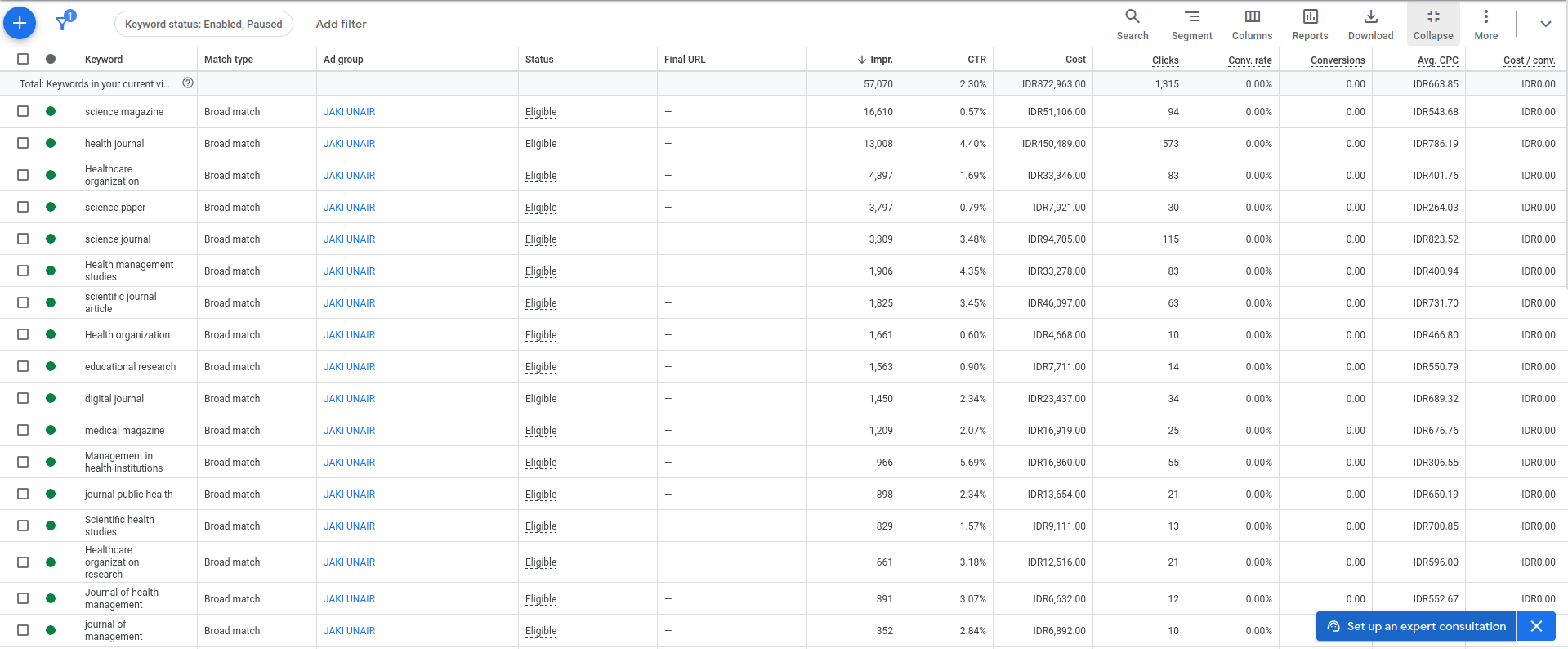Click Eligible status for science paper
1568x649 pixels.
(541, 207)
